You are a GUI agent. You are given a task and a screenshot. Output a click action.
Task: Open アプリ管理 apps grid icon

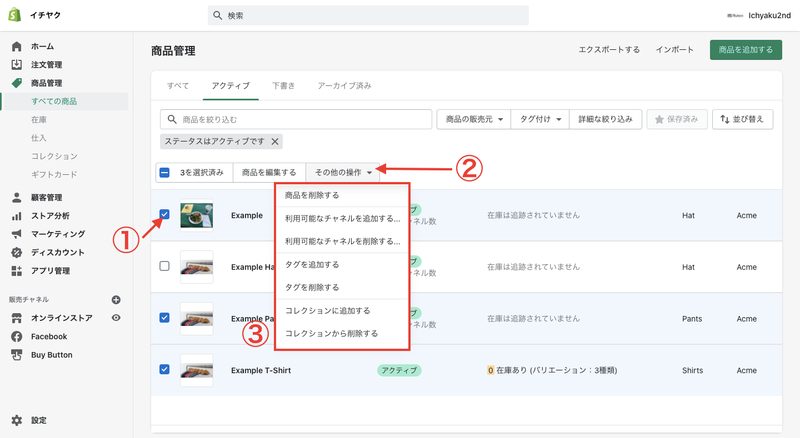point(17,271)
